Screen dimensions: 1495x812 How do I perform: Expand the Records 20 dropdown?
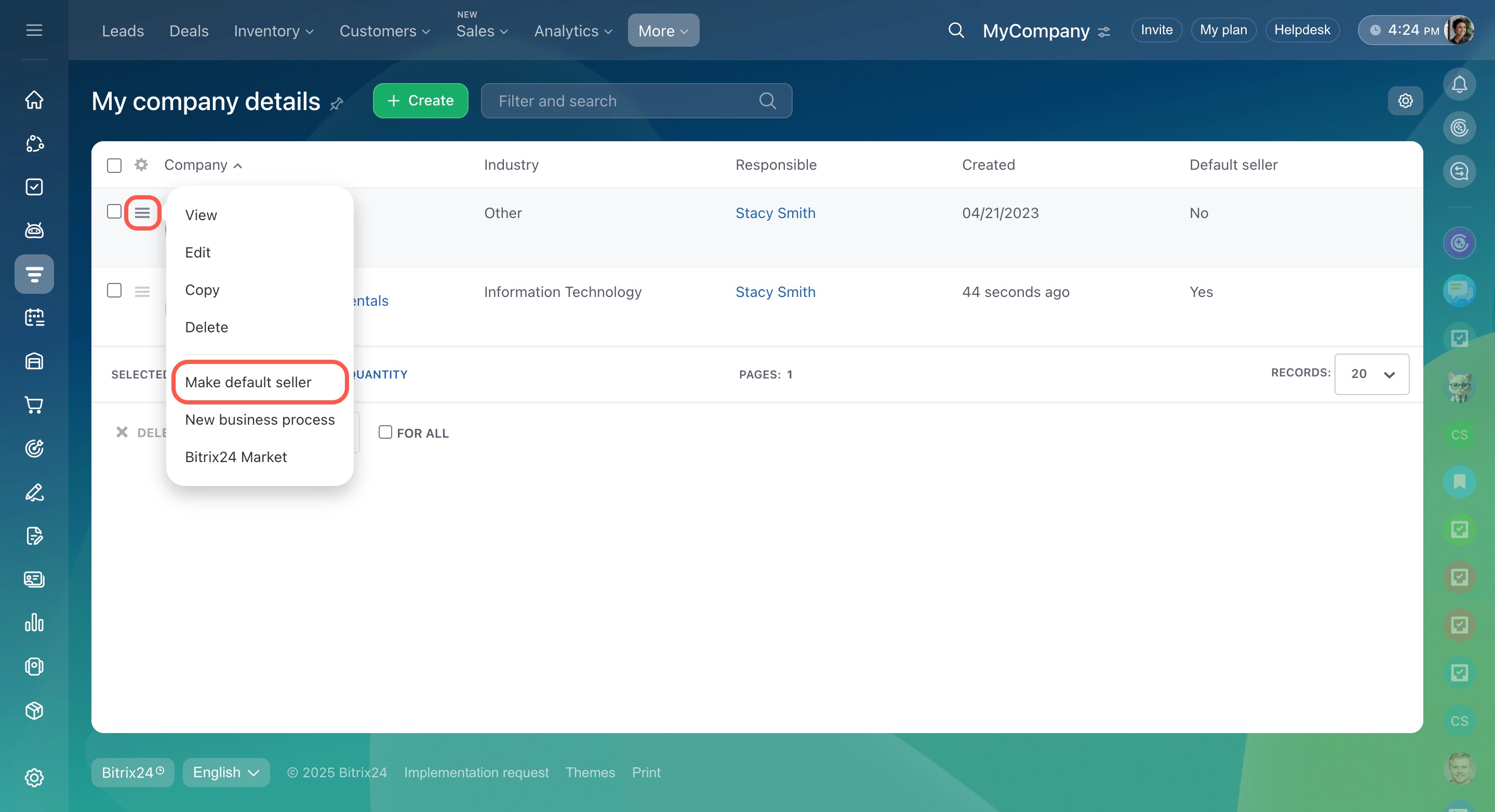coord(1371,374)
